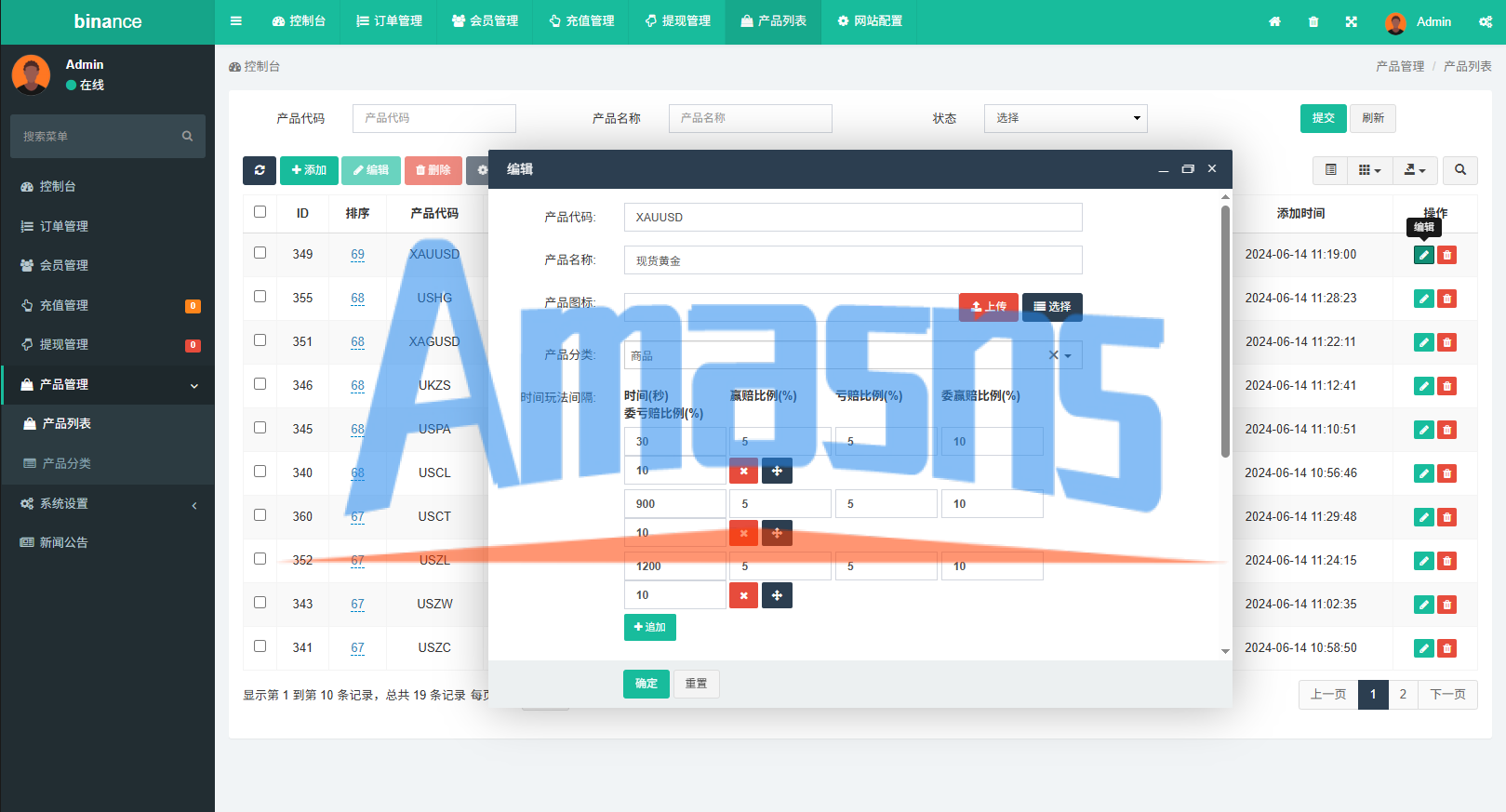Click the home icon in top bar
Viewport: 1506px width, 812px height.
coord(1274,21)
